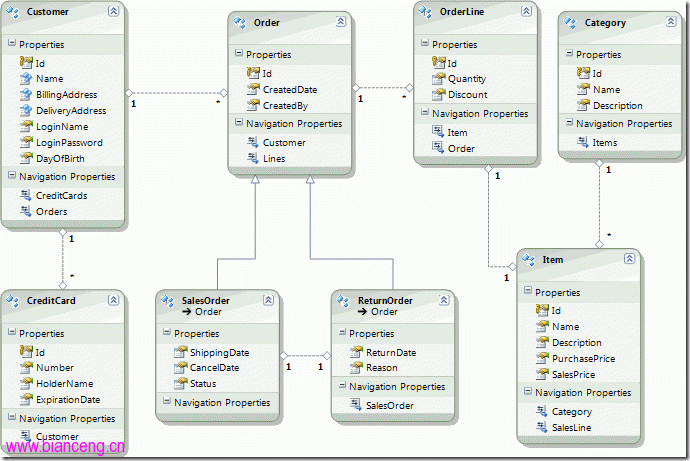The image size is (690, 461).
Task: Select the key icon beside Order's Id
Action: click(253, 73)
